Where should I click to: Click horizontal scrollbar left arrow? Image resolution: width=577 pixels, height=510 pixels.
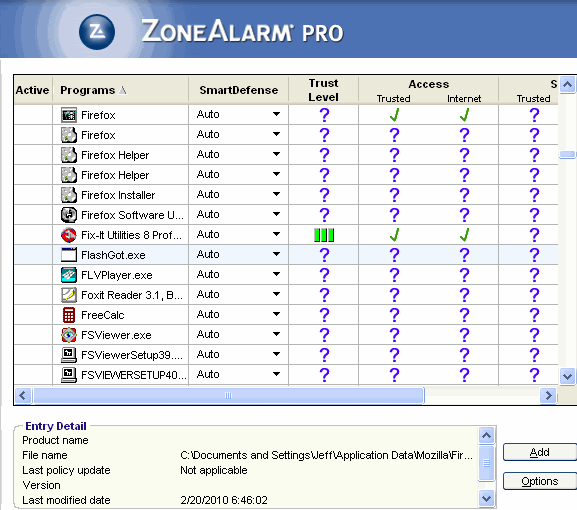pyautogui.click(x=22, y=396)
